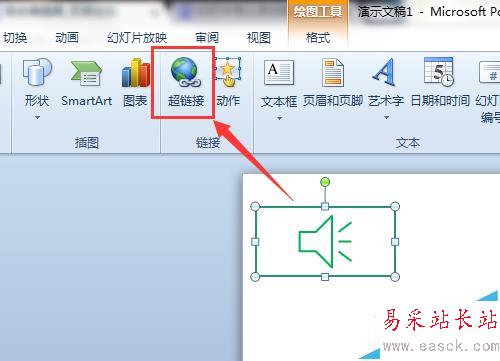Image resolution: width=500 pixels, height=361 pixels.
Task: Click the top-left corner handle of shape
Action: [x=255, y=207]
